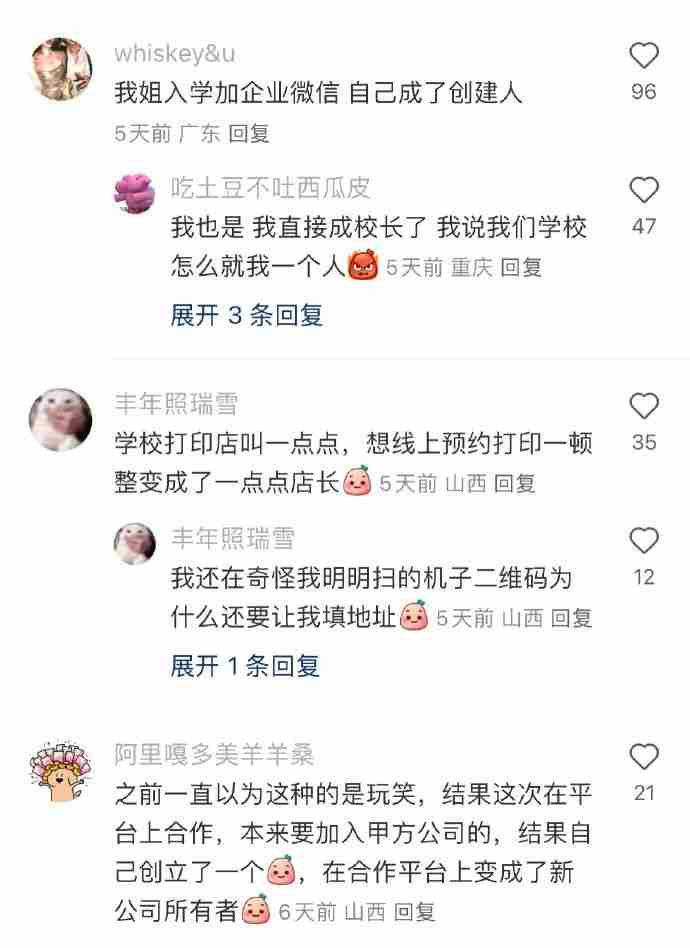
Task: Open username 阿里嘎多美羊羊桑
Action: 214,755
